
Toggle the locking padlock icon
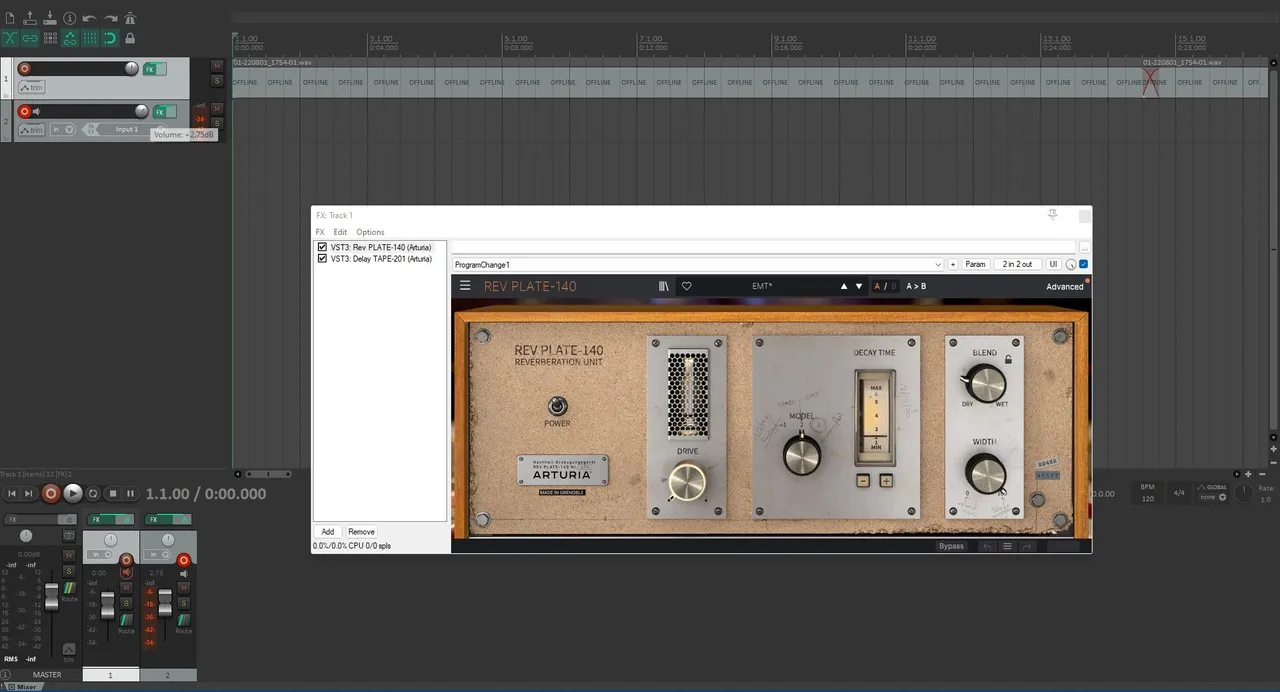point(130,38)
